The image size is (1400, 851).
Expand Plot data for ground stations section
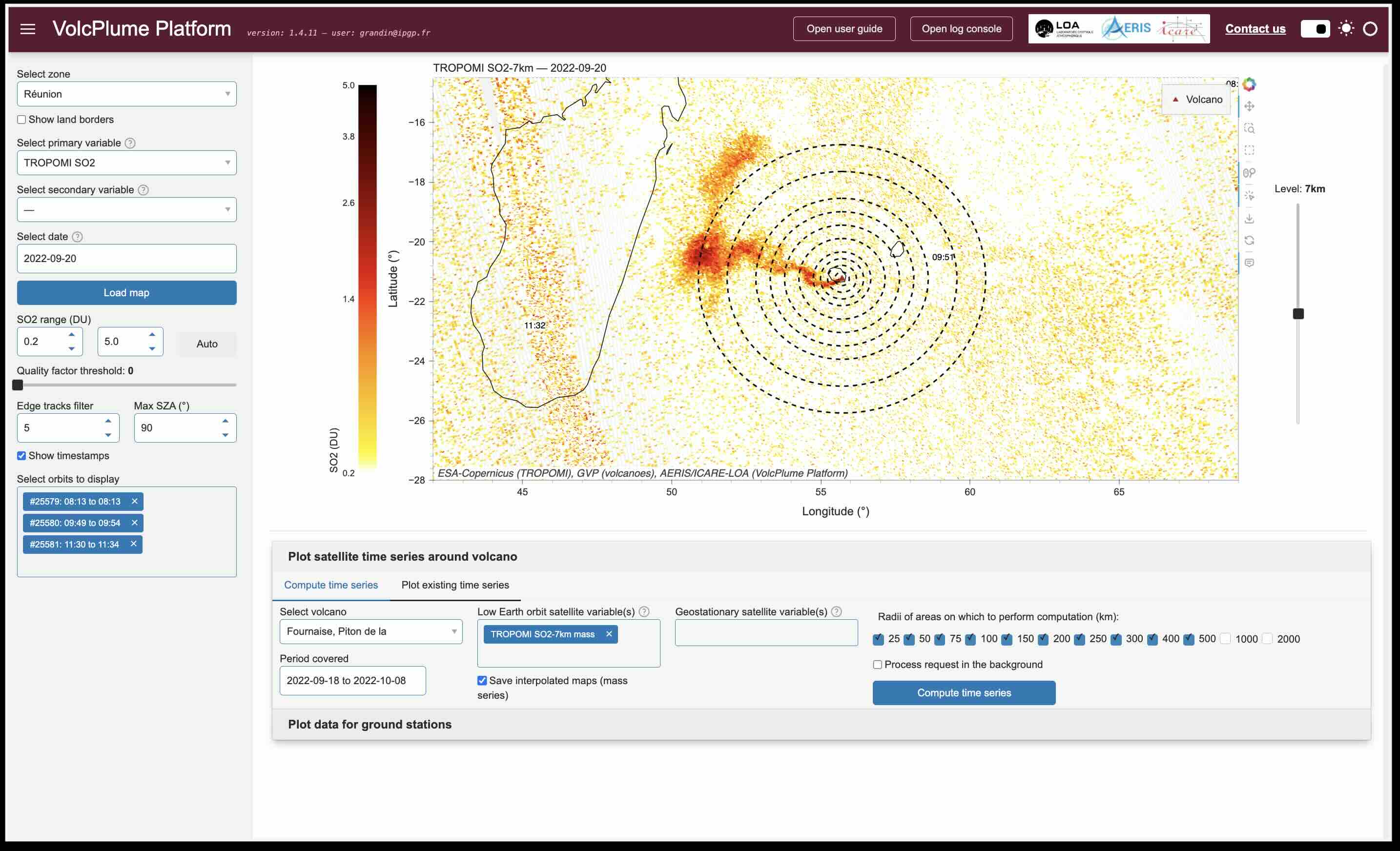point(370,724)
